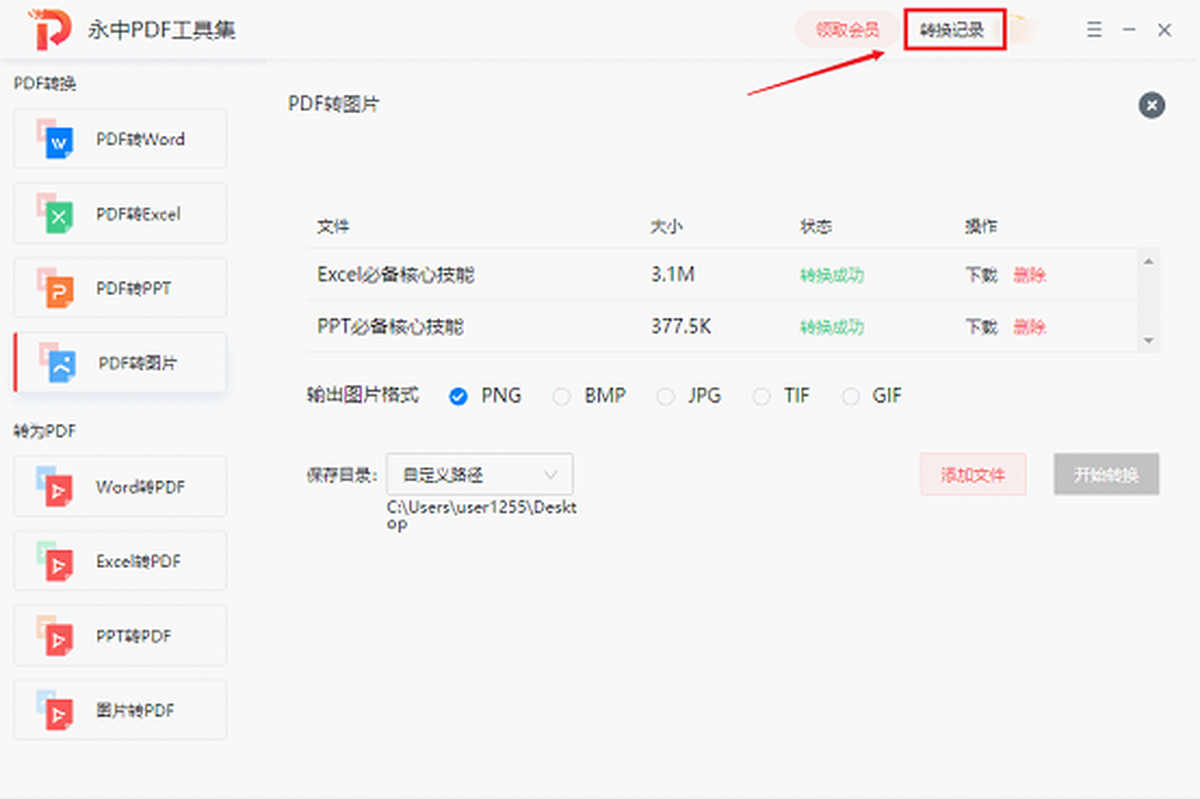The height and width of the screenshot is (799, 1200).
Task: Open the Excel转PDF converter icon
Action: click(x=56, y=561)
